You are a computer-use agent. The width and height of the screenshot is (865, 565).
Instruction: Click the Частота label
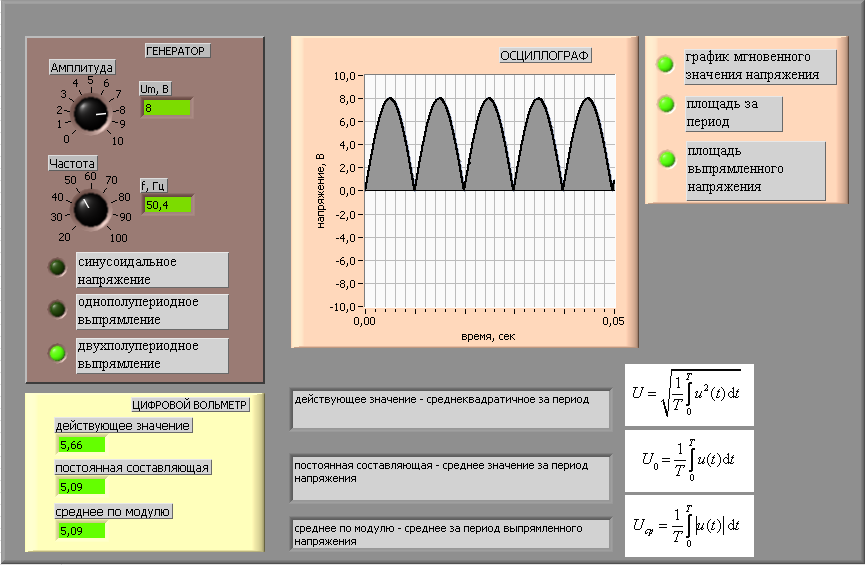(x=72, y=163)
